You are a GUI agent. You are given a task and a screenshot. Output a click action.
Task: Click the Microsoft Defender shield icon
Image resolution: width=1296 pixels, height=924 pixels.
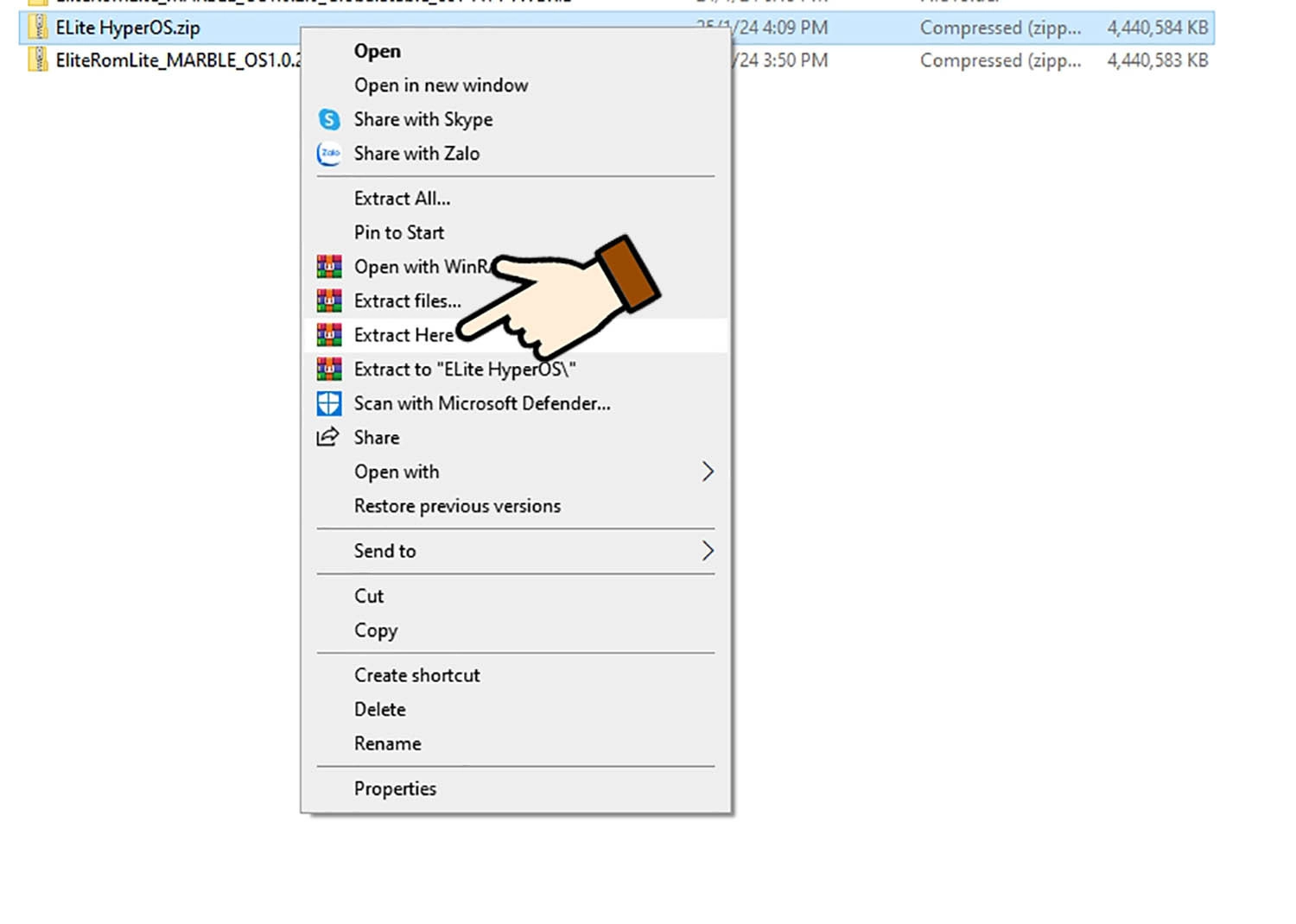click(x=328, y=403)
